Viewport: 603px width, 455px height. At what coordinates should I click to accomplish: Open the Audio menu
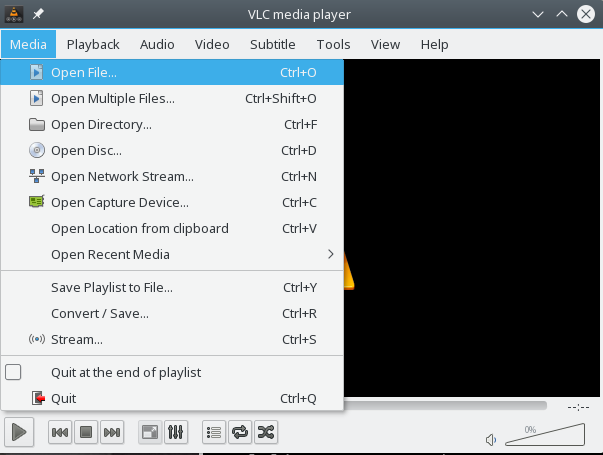157,44
